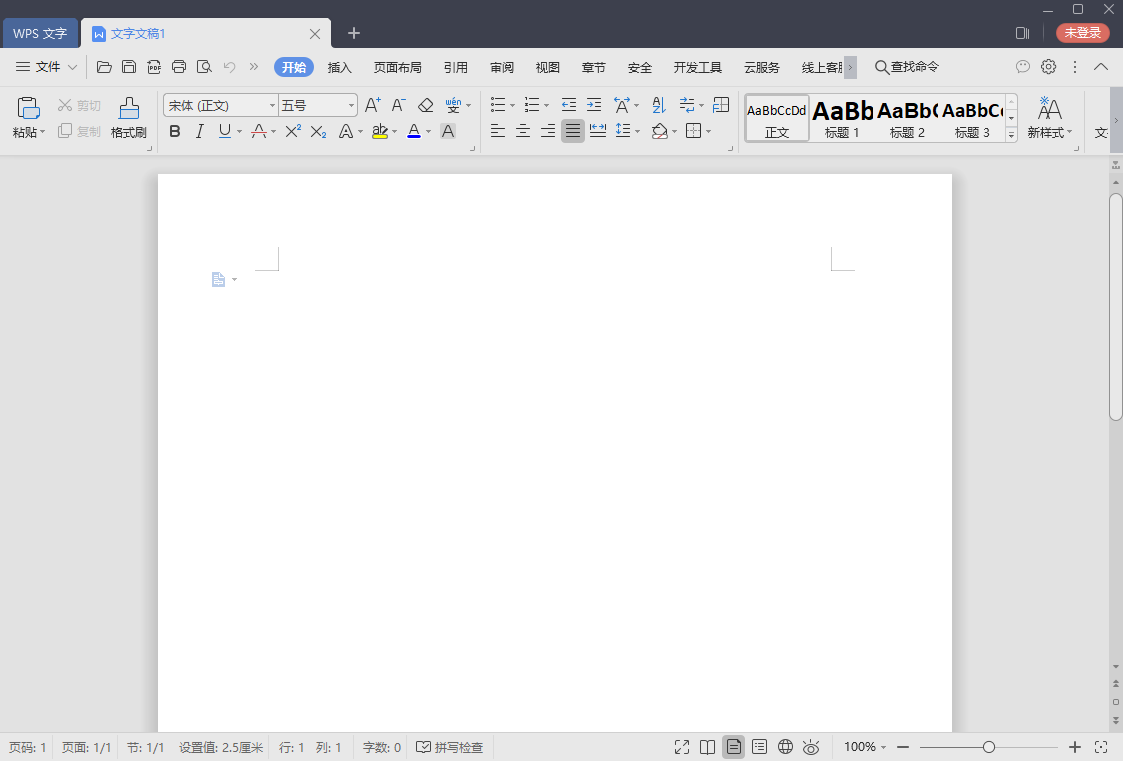Apply yellow text highlight color
This screenshot has width=1123, height=761.
click(x=380, y=131)
